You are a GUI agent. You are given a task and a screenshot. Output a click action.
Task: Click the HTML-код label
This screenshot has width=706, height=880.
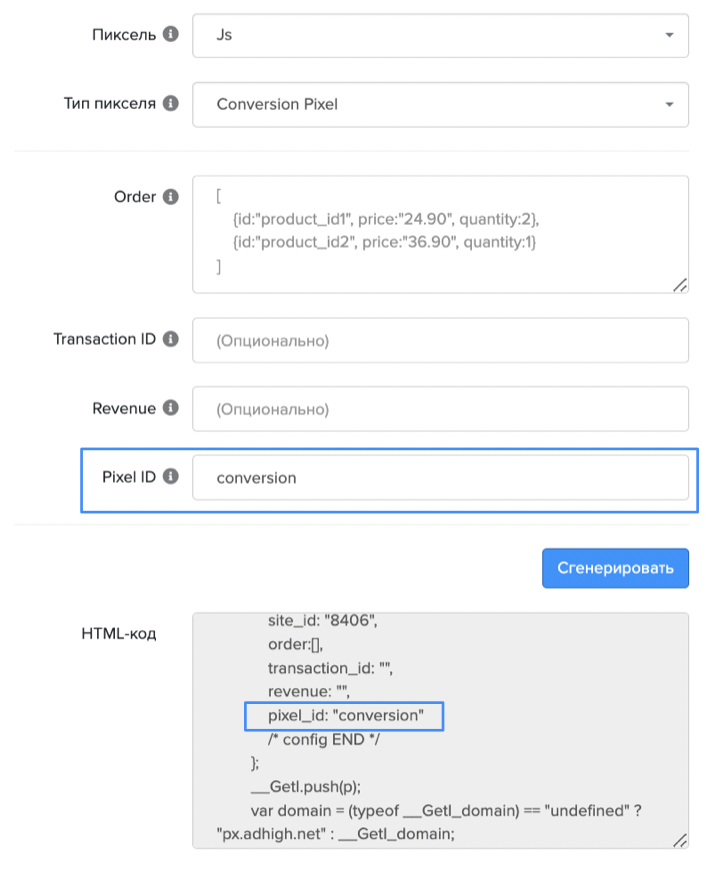pos(118,633)
